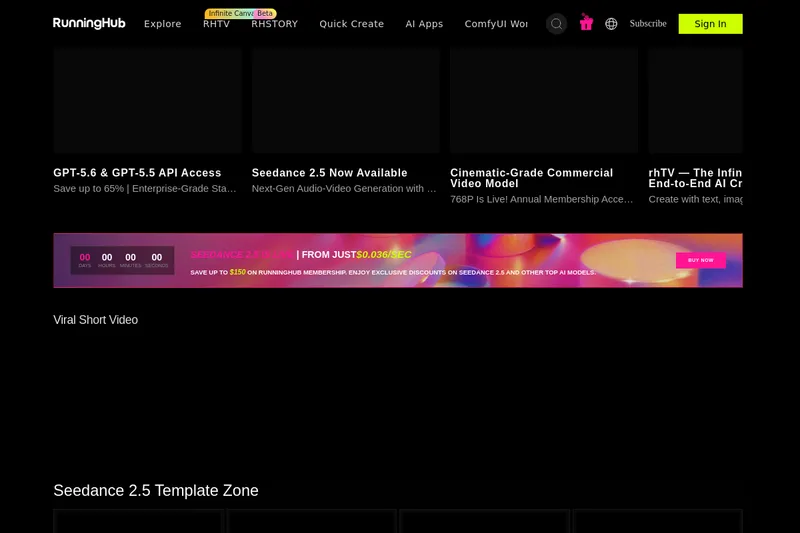Click Seedance 2.5 Now Available title
The width and height of the screenshot is (800, 533).
[330, 173]
